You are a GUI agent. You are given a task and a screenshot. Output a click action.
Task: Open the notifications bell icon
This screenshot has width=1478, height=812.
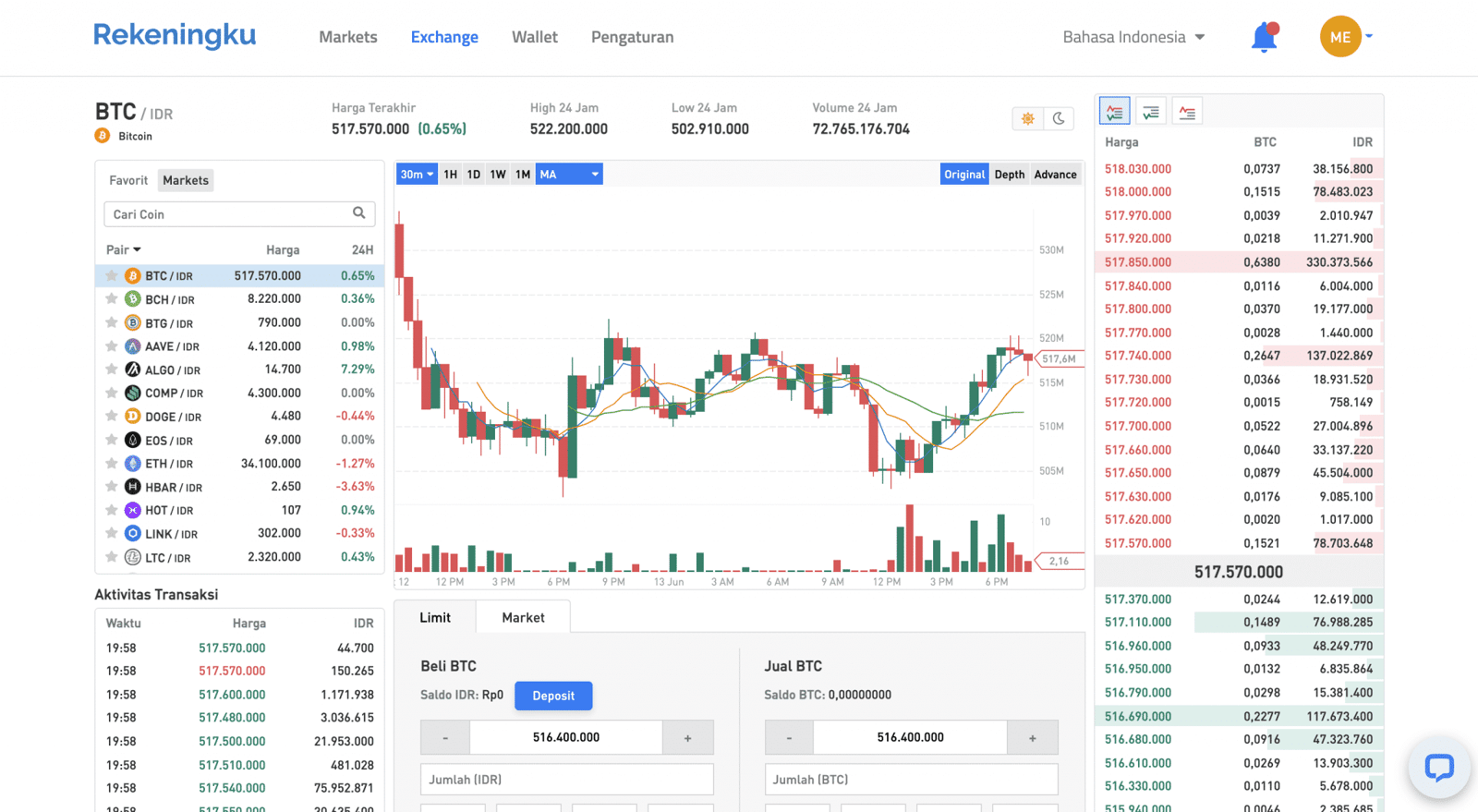click(x=1264, y=37)
